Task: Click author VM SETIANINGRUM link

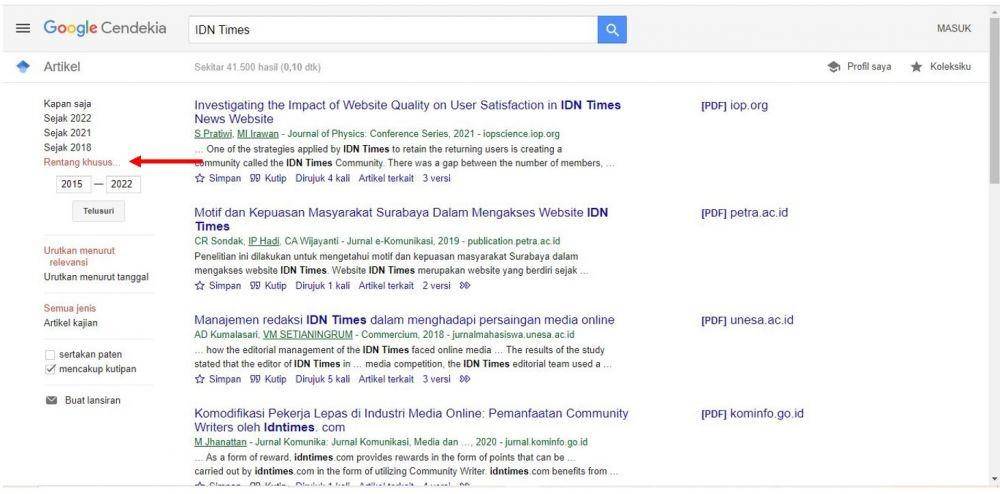Action: point(307,334)
